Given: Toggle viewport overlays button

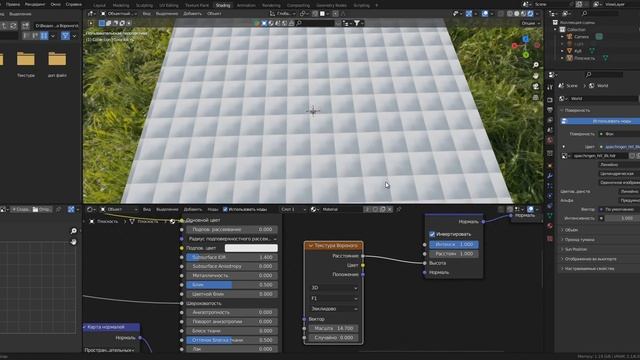Looking at the screenshot, I should [485, 13].
